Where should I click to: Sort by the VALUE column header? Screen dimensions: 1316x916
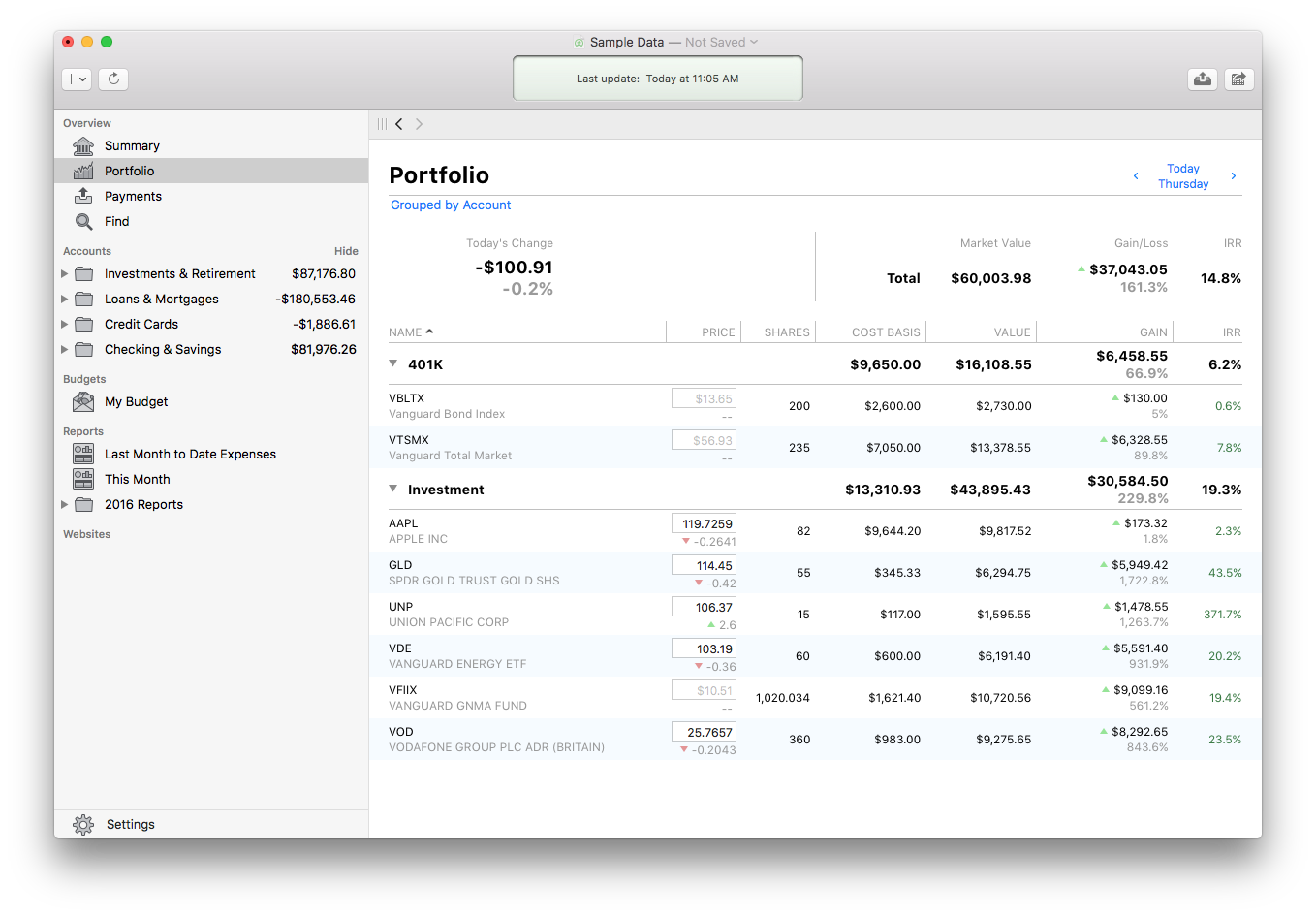pyautogui.click(x=1012, y=332)
